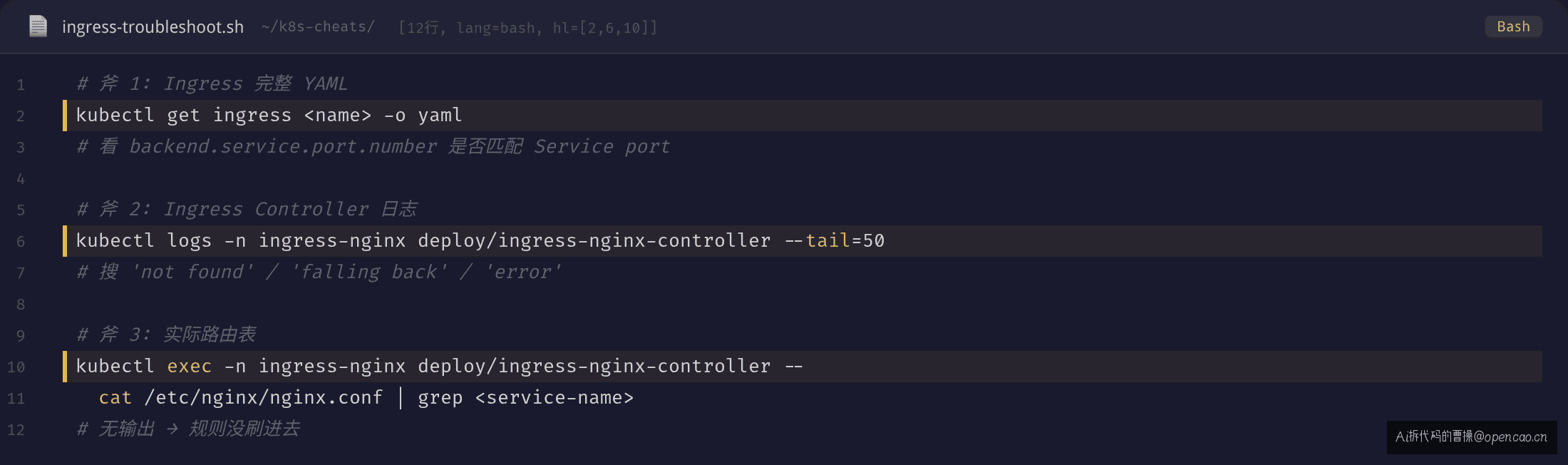Click line number 6 in gutter
This screenshot has height=465, width=1568.
[21, 242]
